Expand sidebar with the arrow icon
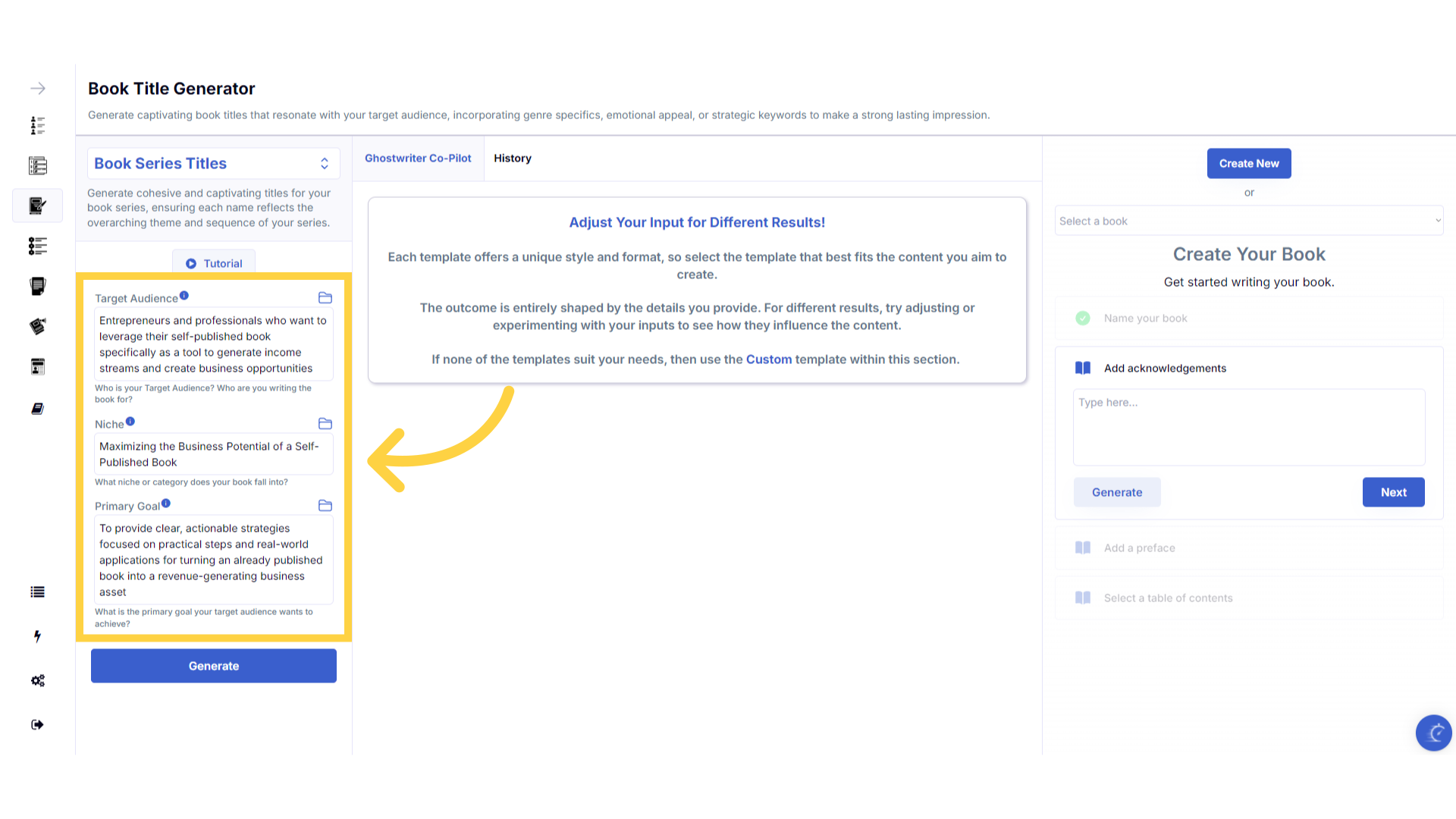Image resolution: width=1456 pixels, height=819 pixels. point(38,89)
